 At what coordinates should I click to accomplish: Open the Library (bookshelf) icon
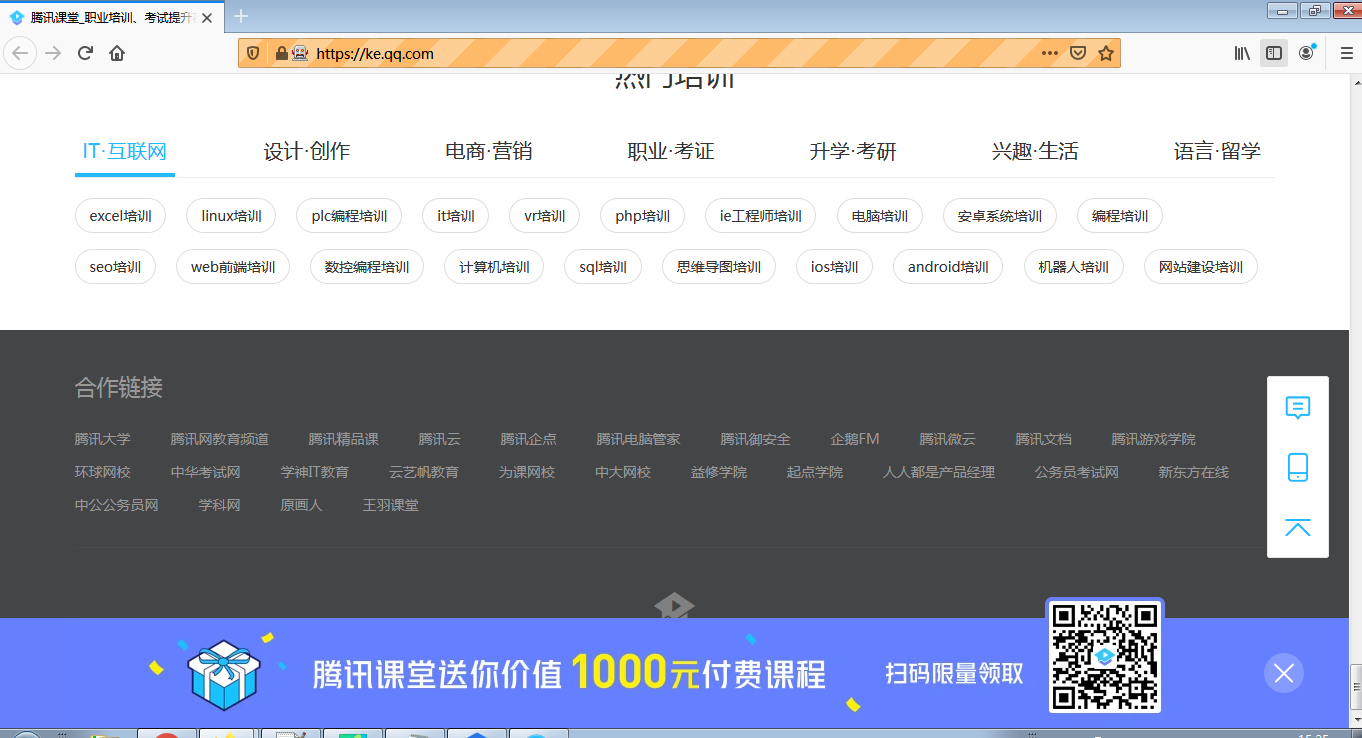(1241, 53)
